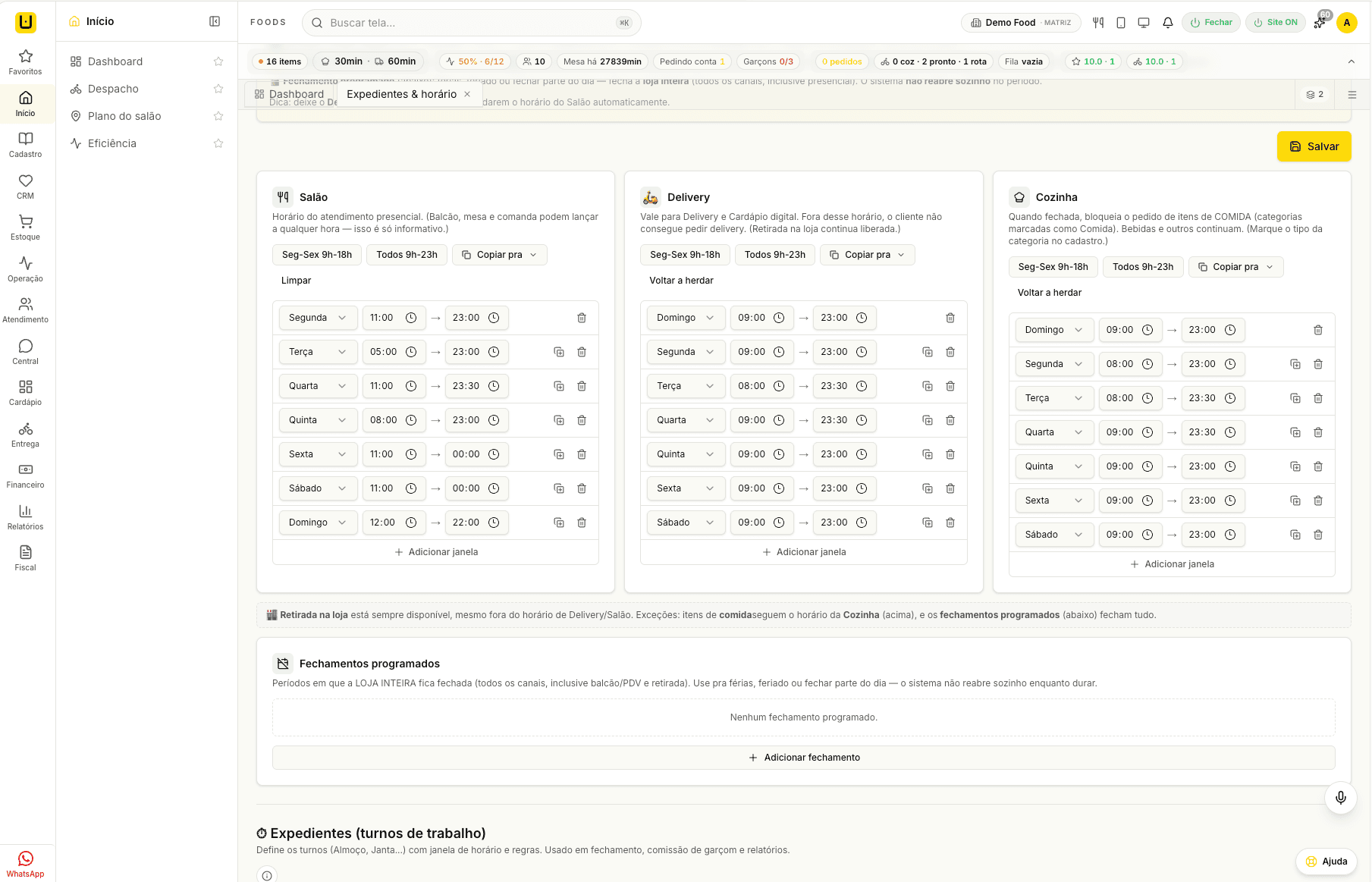Click Adicionar janela in Salão card

435,552
